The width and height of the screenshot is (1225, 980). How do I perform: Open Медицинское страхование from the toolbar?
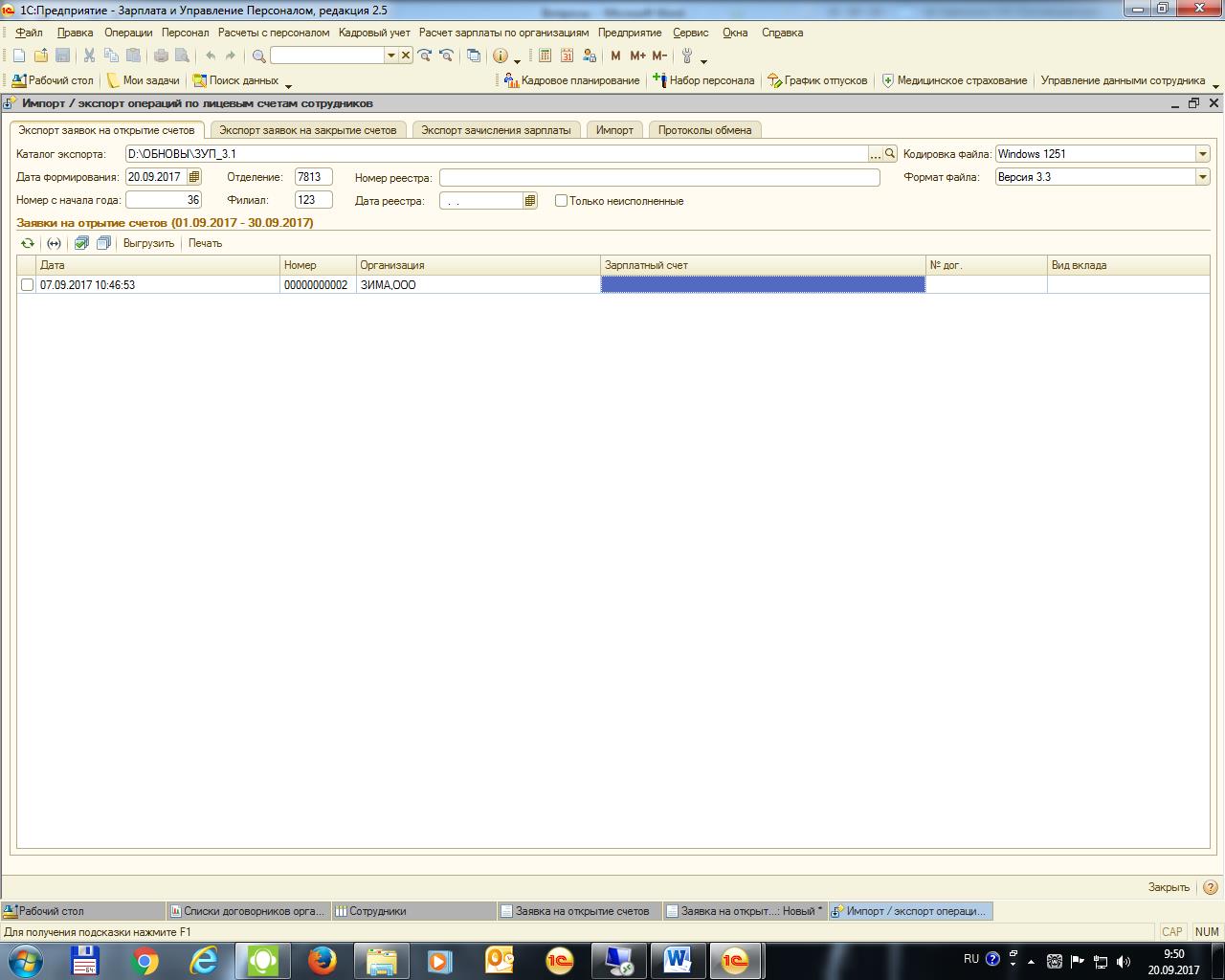click(x=954, y=80)
